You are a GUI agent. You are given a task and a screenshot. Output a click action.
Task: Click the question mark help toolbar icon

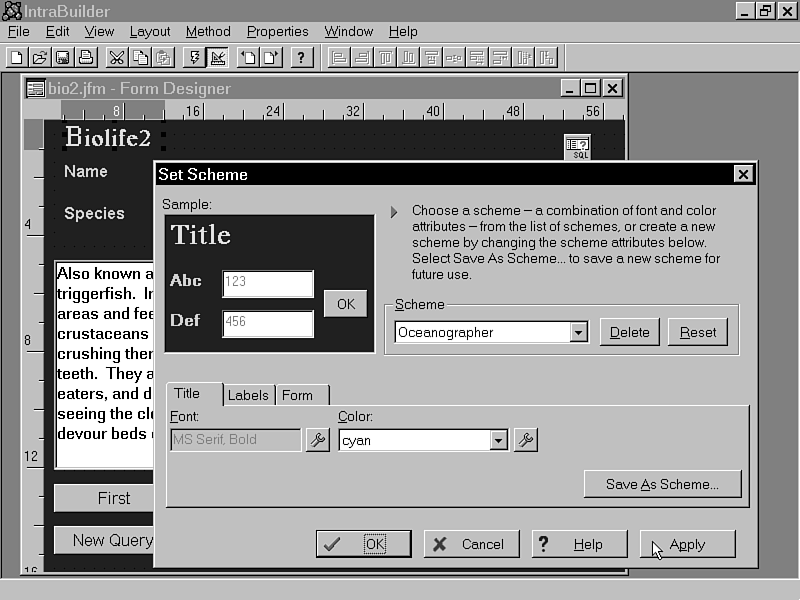302,57
